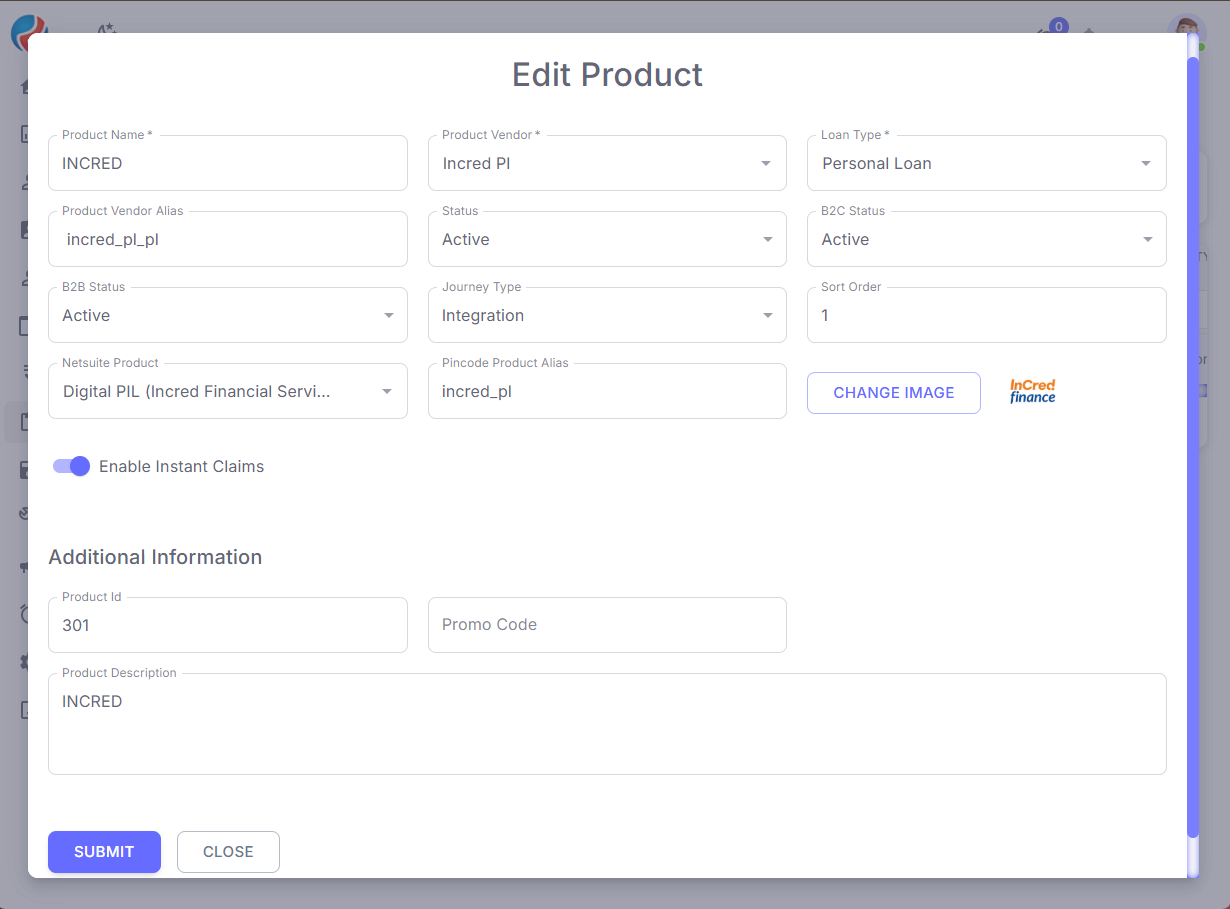The image size is (1230, 909).
Task: Expand the Loan Type dropdown
Action: pyautogui.click(x=986, y=163)
